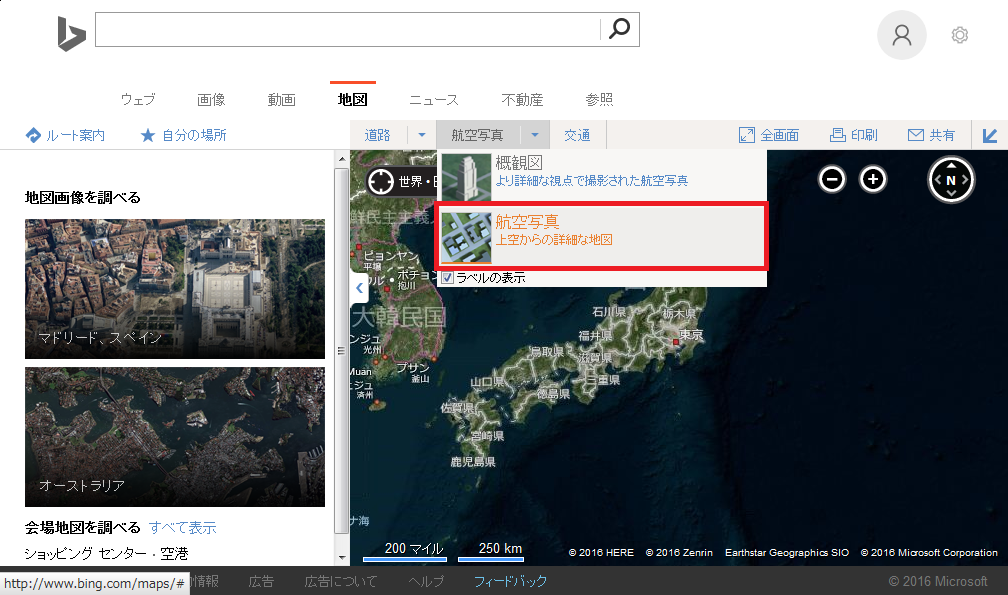This screenshot has width=1008, height=595.
Task: Click the 東京 label on map
Action: [692, 335]
